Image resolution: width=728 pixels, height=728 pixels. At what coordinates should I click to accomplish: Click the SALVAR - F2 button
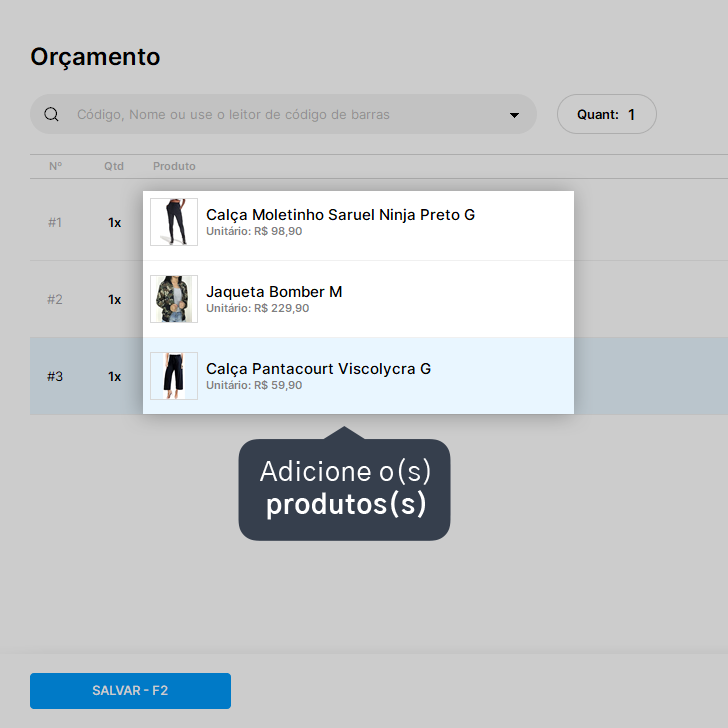(x=130, y=690)
